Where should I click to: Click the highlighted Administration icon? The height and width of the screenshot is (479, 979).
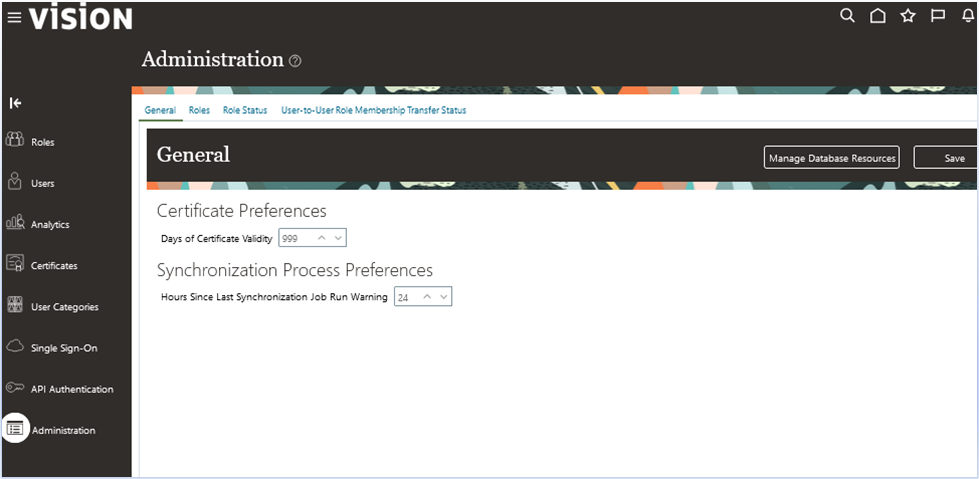pos(15,428)
